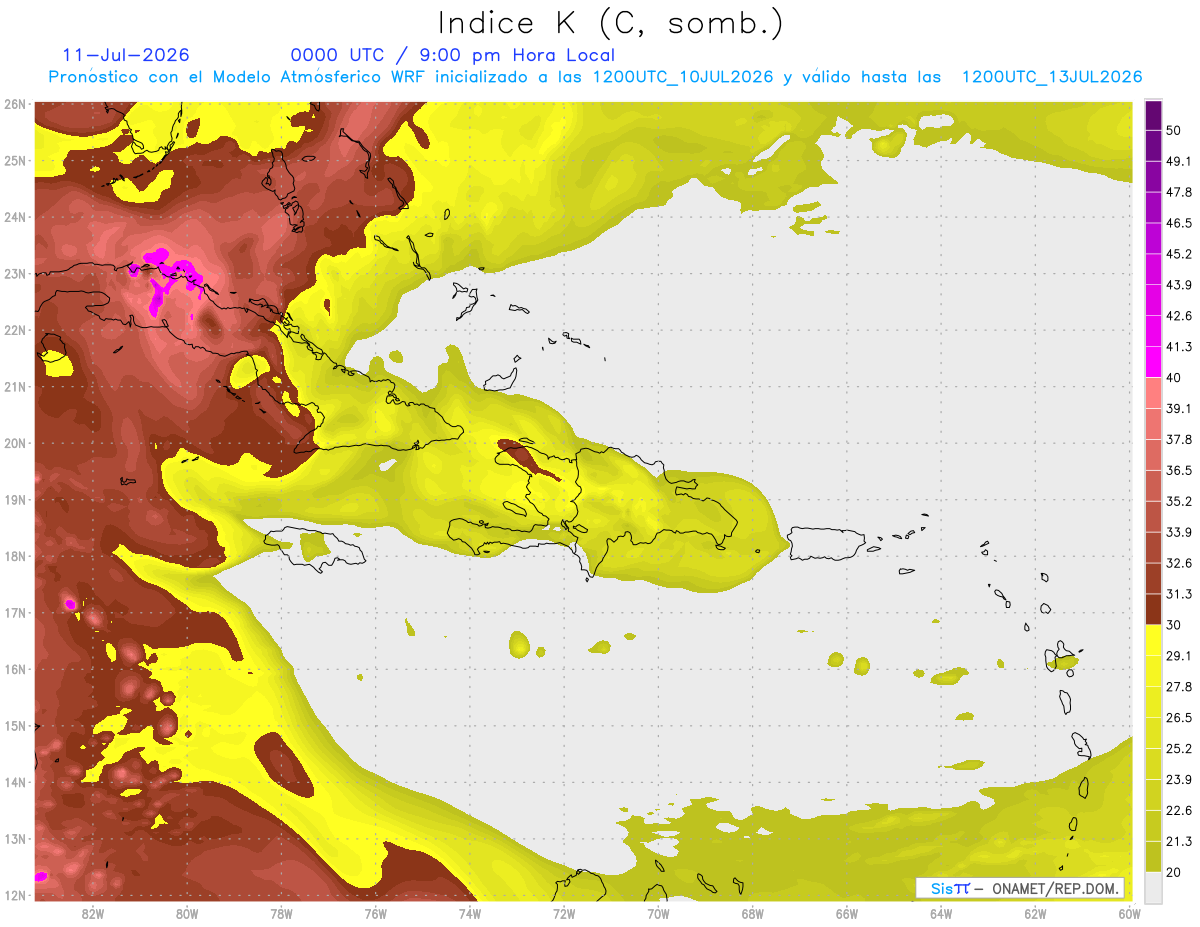Click the colorbar value '32.6'
Image resolution: width=1200 pixels, height=927 pixels.
1179,563
